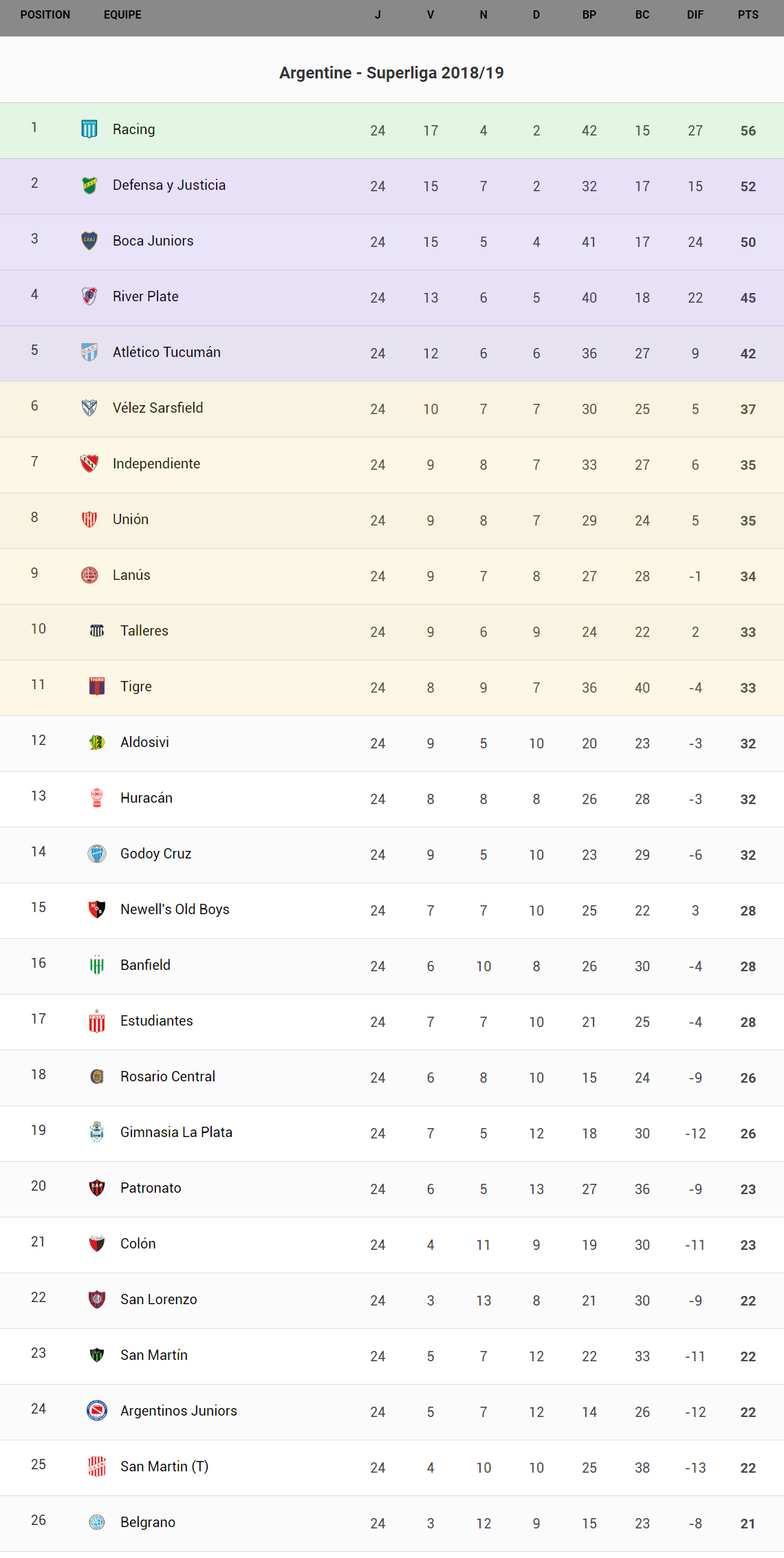This screenshot has width=784, height=1558.
Task: Click the Argentine - Superliga 2018/19 title
Action: tap(391, 73)
